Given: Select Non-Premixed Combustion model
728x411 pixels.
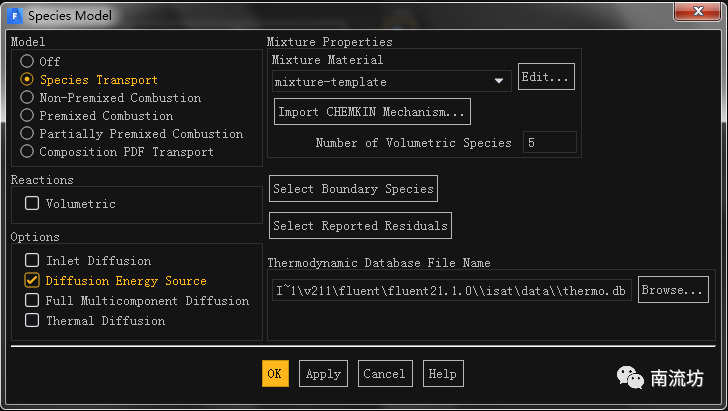Looking at the screenshot, I should pyautogui.click(x=27, y=98).
